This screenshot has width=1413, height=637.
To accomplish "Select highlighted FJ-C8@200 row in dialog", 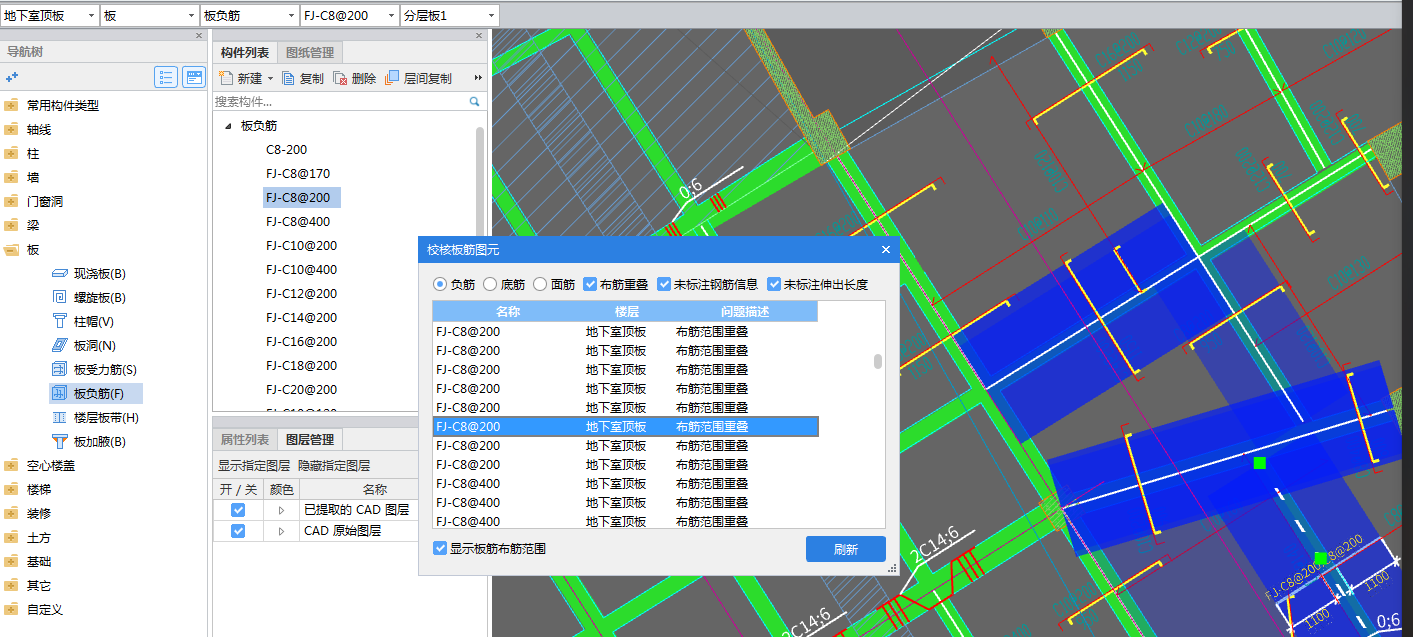I will point(626,426).
